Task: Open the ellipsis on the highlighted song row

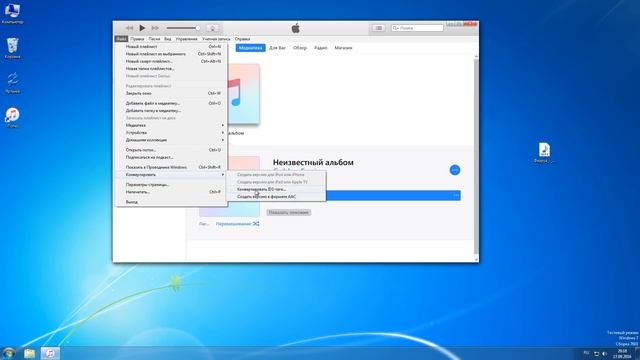Action: pos(456,196)
